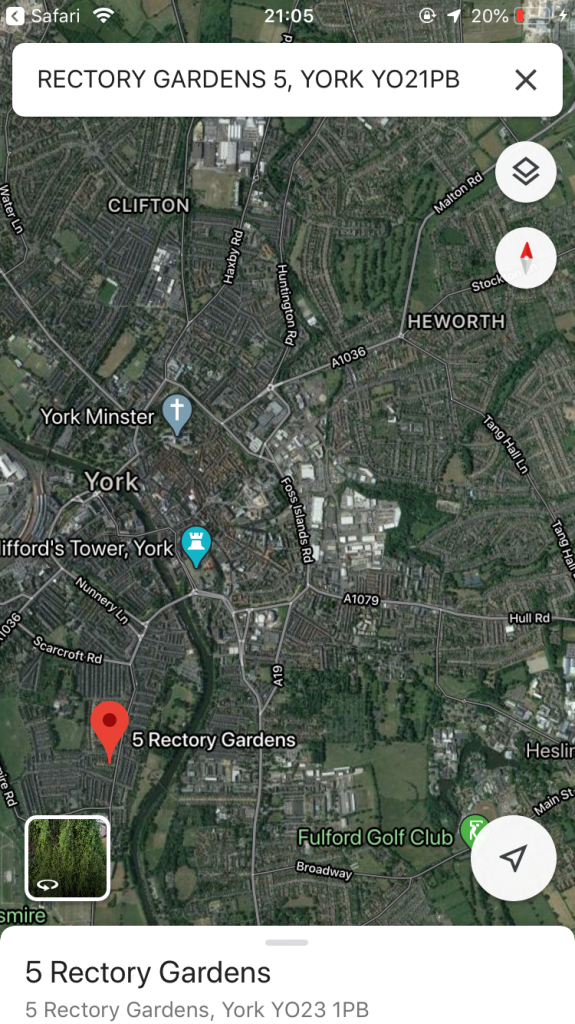Clear the search with the X icon
This screenshot has height=1024, width=575.
[x=525, y=80]
